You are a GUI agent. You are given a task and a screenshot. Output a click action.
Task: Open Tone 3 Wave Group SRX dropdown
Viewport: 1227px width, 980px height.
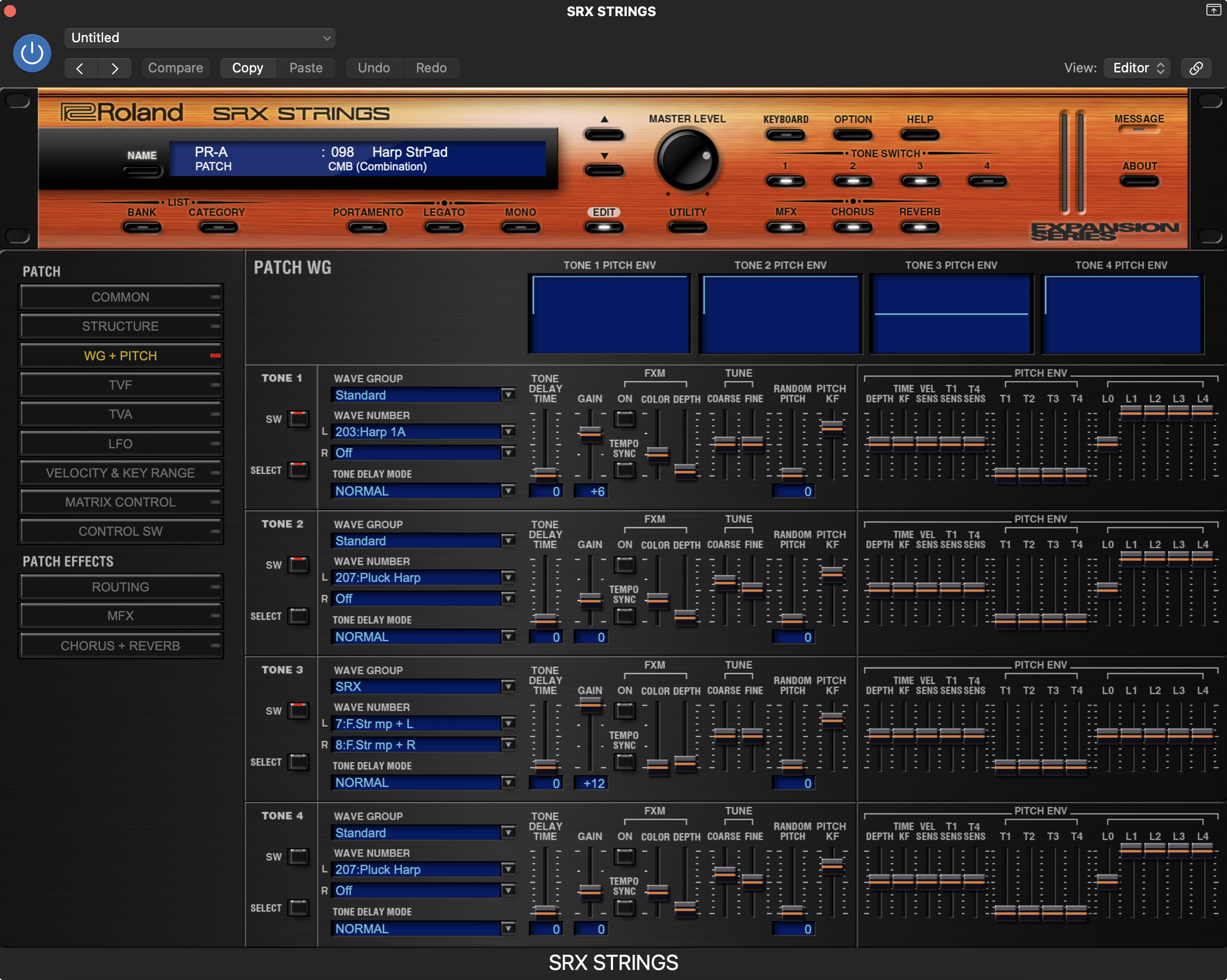(424, 687)
